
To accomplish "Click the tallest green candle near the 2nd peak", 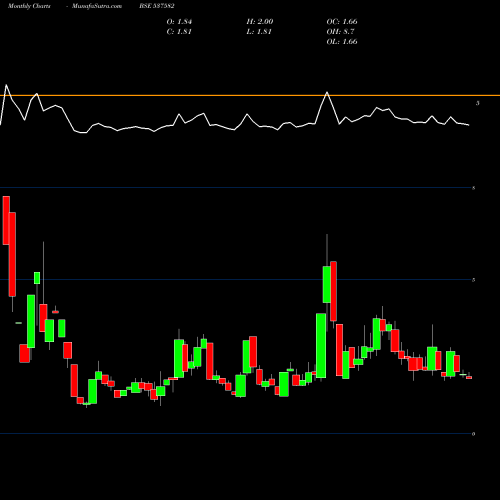I will (x=321, y=345).
